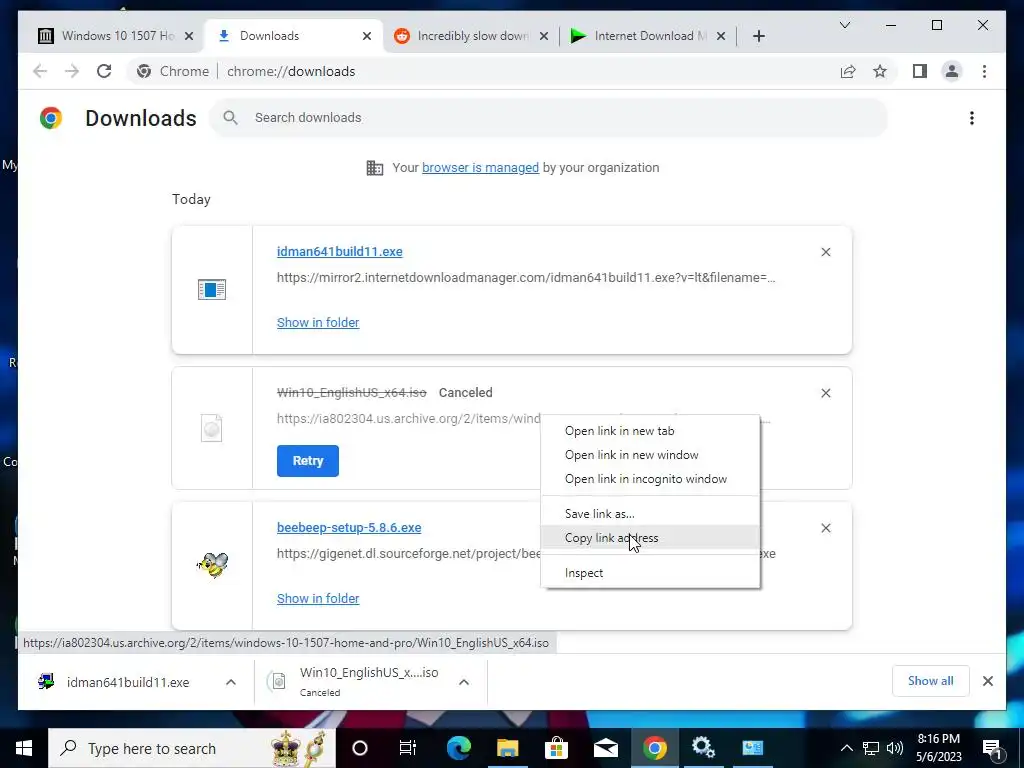Open the beebeep-setup-5.8.6.exe file link
Screen dimensions: 1024x768
(349, 528)
